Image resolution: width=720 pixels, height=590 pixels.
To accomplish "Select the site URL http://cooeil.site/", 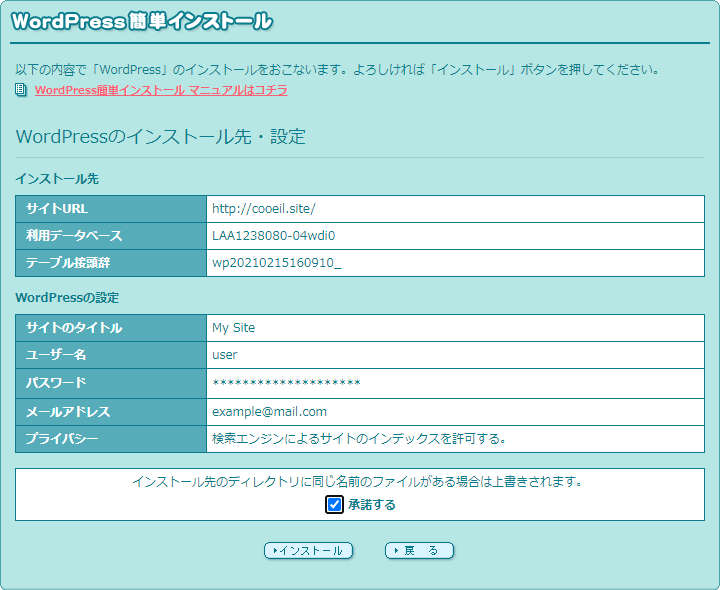I will coord(264,209).
